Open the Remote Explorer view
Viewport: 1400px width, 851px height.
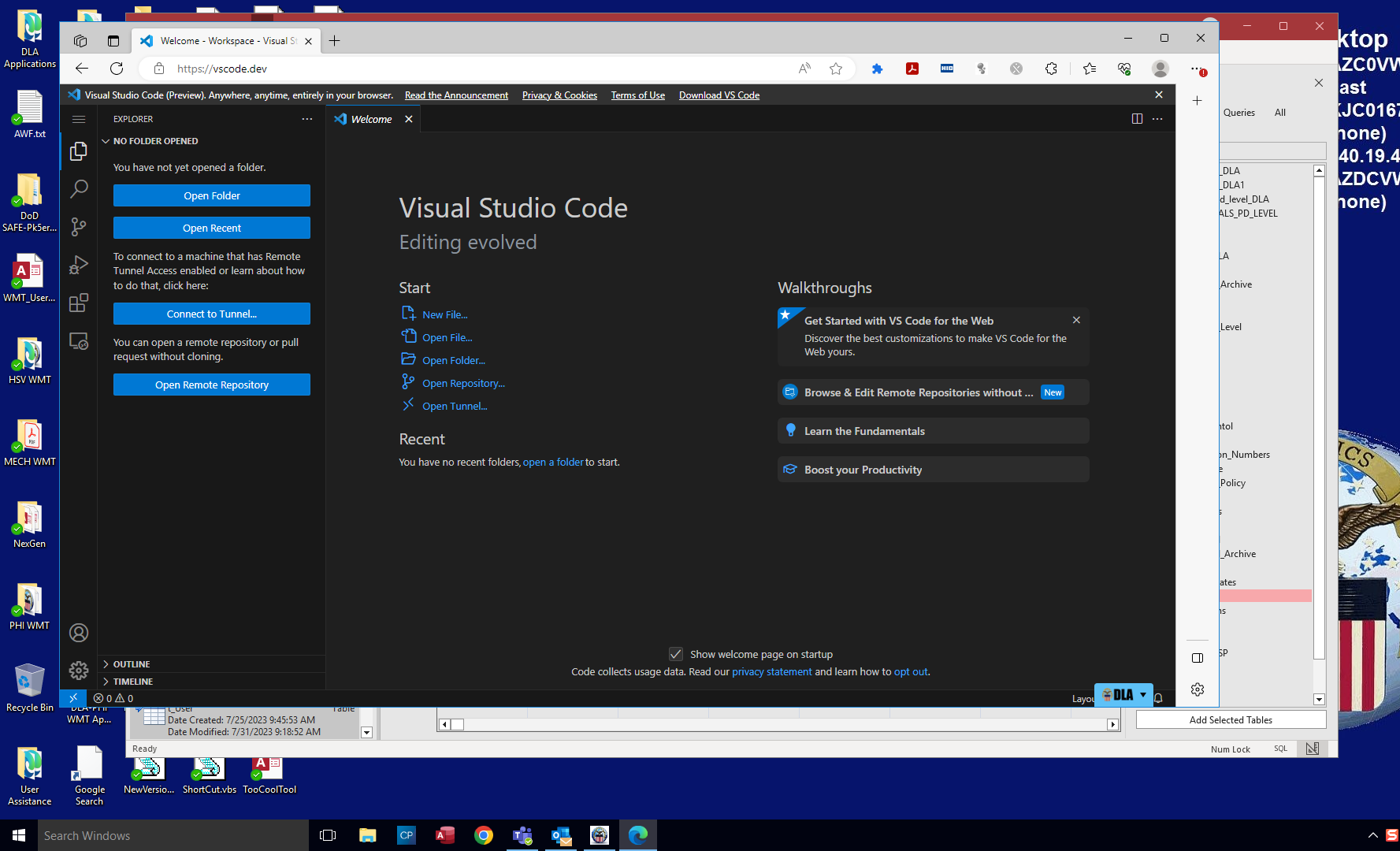click(78, 341)
